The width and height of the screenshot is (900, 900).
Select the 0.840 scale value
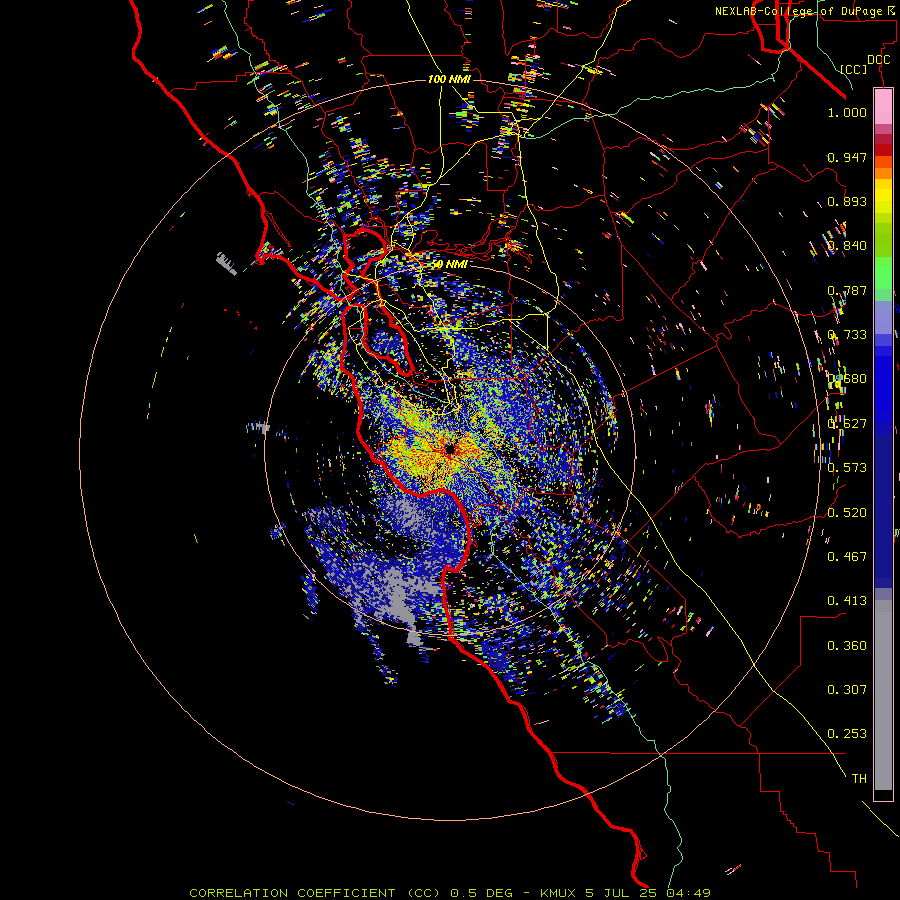click(x=847, y=246)
